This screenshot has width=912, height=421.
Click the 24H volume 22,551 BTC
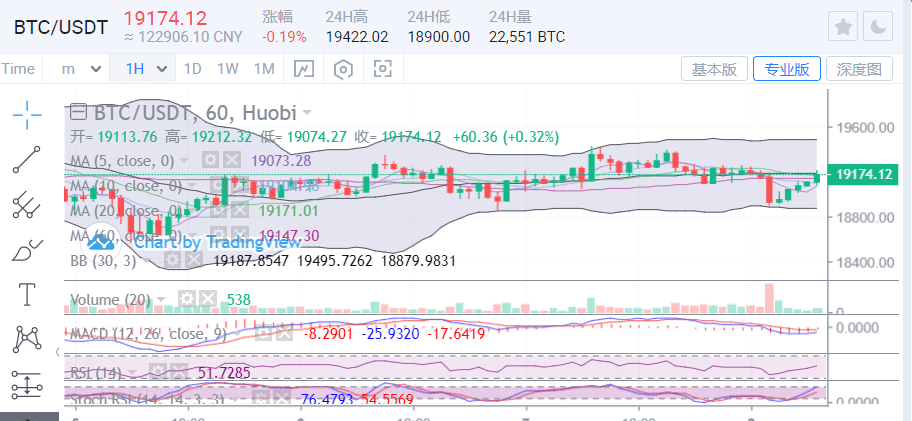click(527, 37)
